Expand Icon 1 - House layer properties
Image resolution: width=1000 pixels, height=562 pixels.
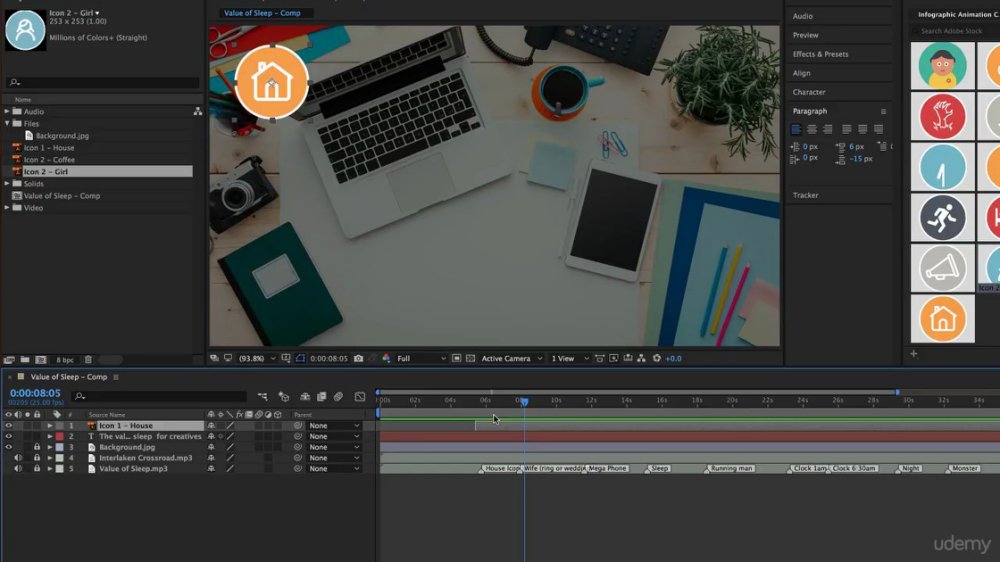click(x=50, y=425)
